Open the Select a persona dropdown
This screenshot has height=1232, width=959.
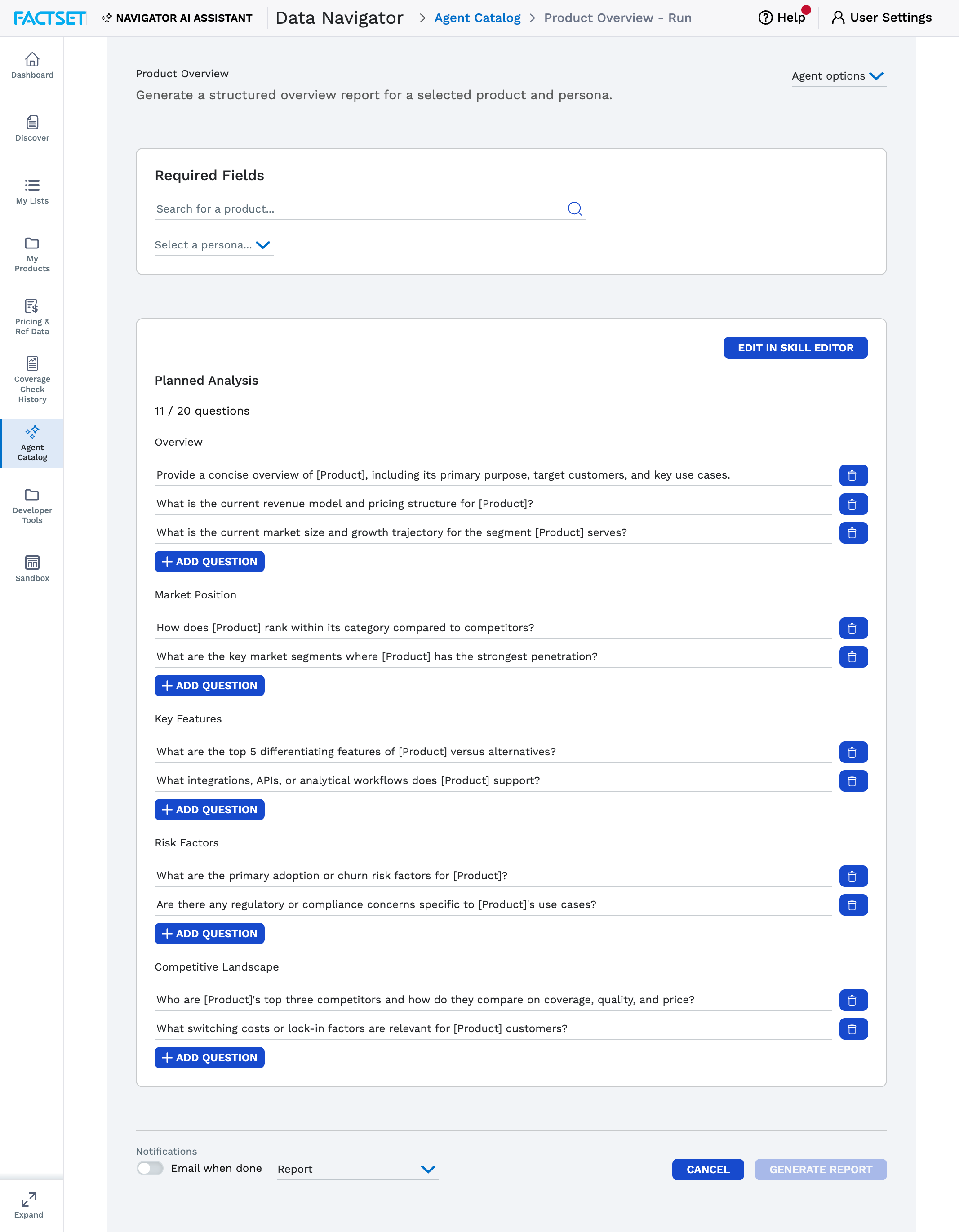[214, 245]
